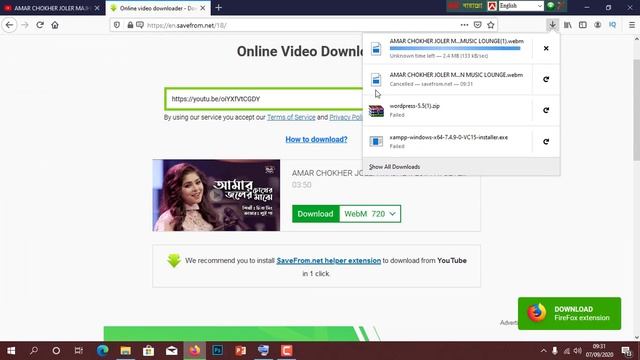
Task: Open the English language dropdown
Action: tap(521, 6)
